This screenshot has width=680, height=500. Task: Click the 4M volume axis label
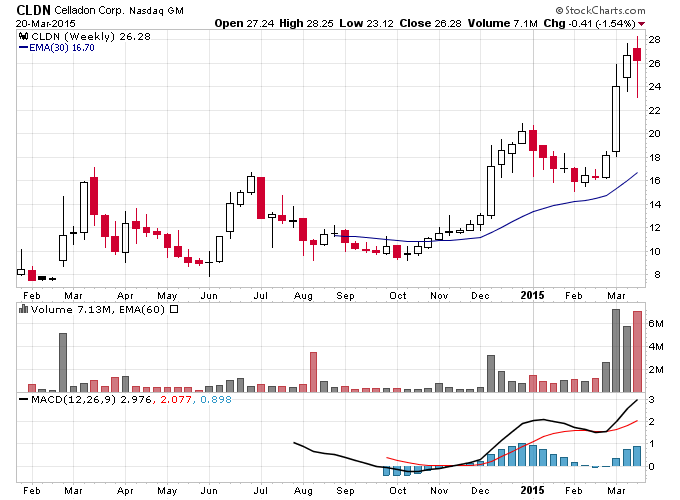click(656, 346)
